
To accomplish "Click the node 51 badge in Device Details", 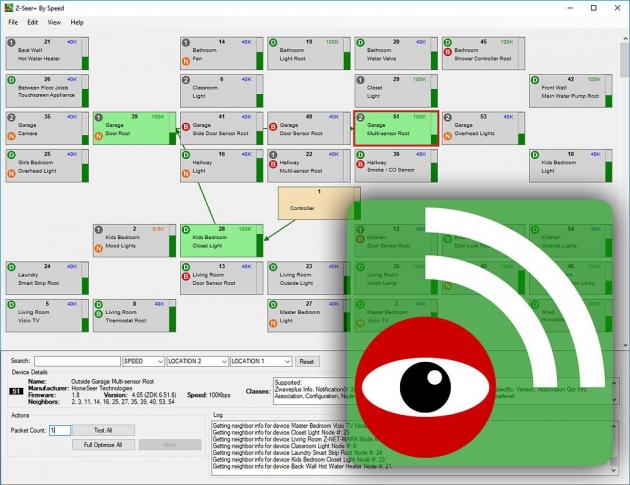I will point(16,391).
